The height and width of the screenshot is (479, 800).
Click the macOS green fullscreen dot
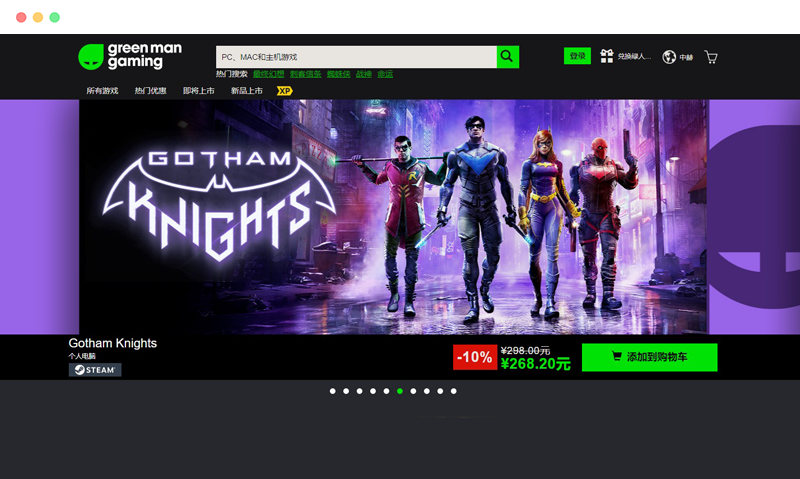55,17
